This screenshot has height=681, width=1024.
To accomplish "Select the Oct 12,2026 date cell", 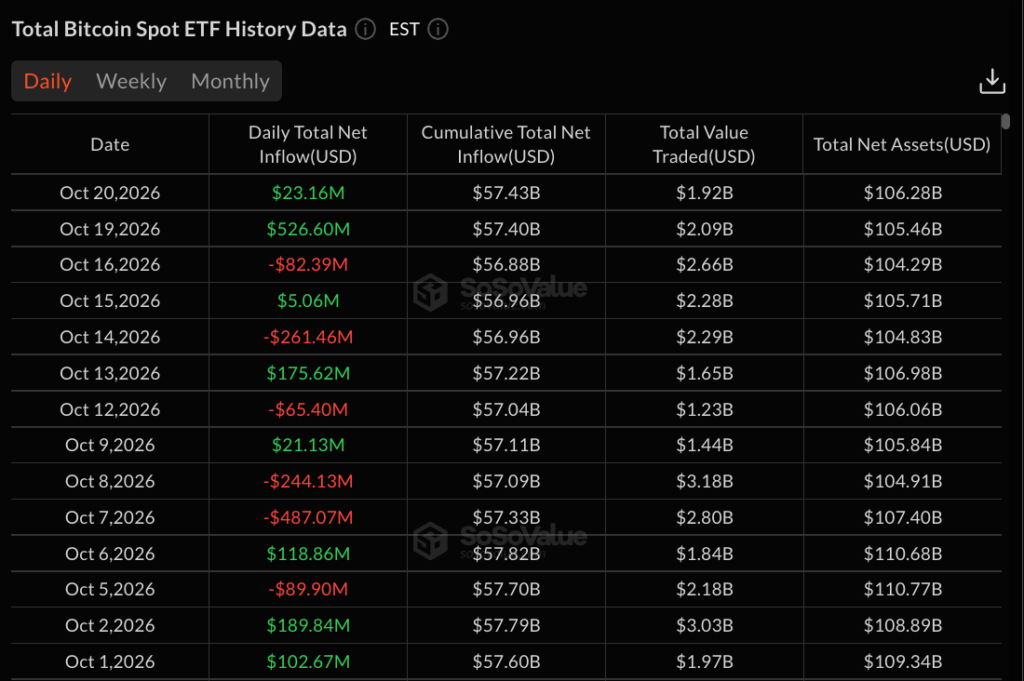I will pyautogui.click(x=110, y=409).
